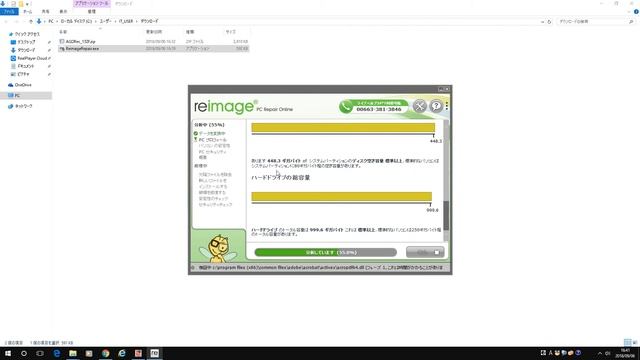
Task: Click Local Disk (C:) in the address path
Action: click(x=76, y=21)
